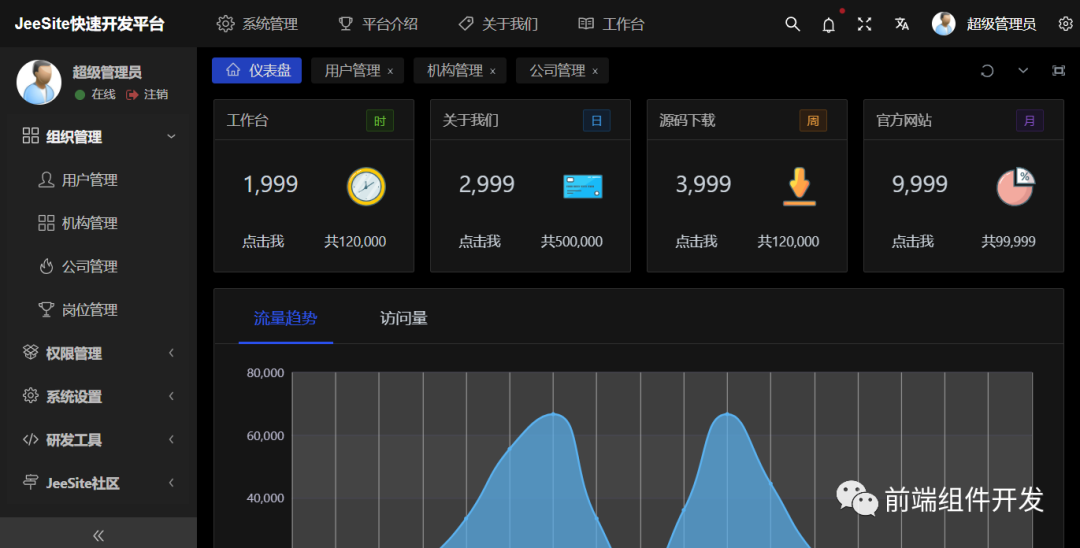This screenshot has height=548, width=1080.
Task: Open 平台介绍 top menu
Action: click(377, 24)
